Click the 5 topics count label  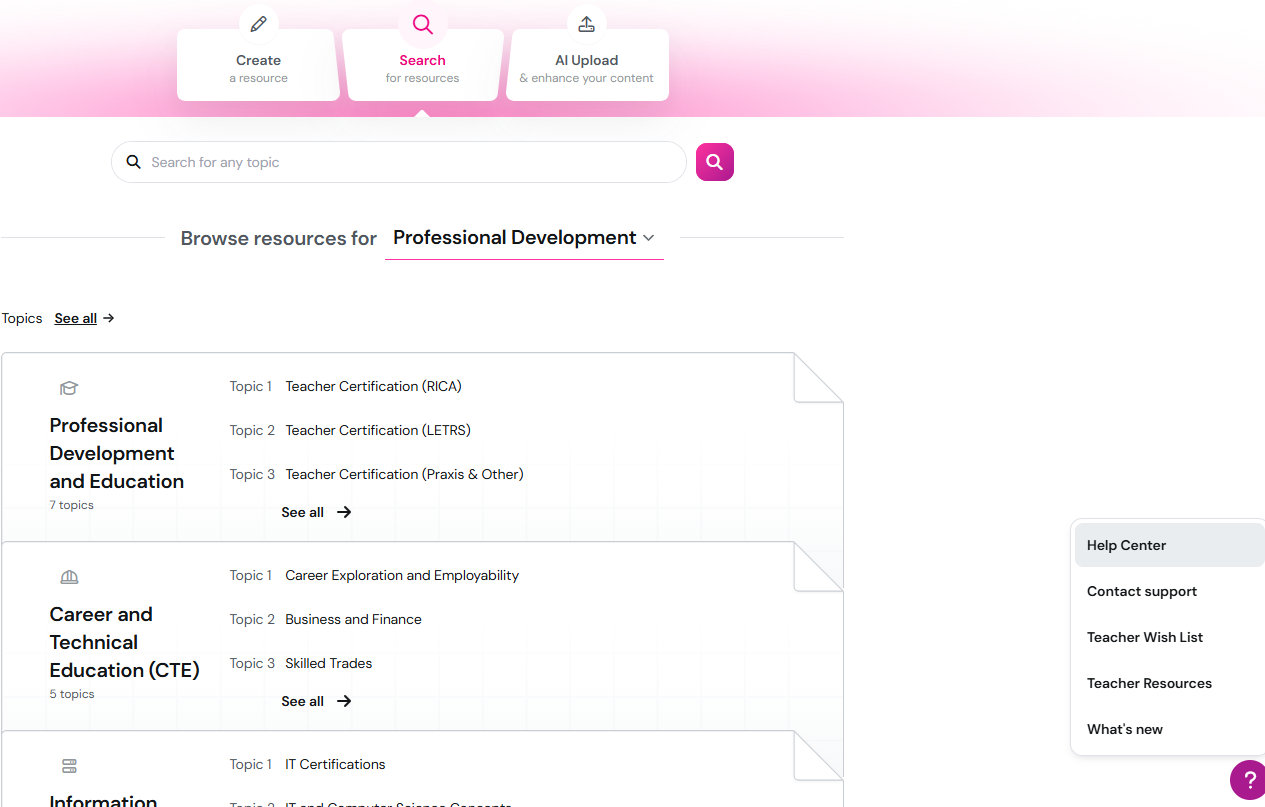pyautogui.click(x=72, y=694)
